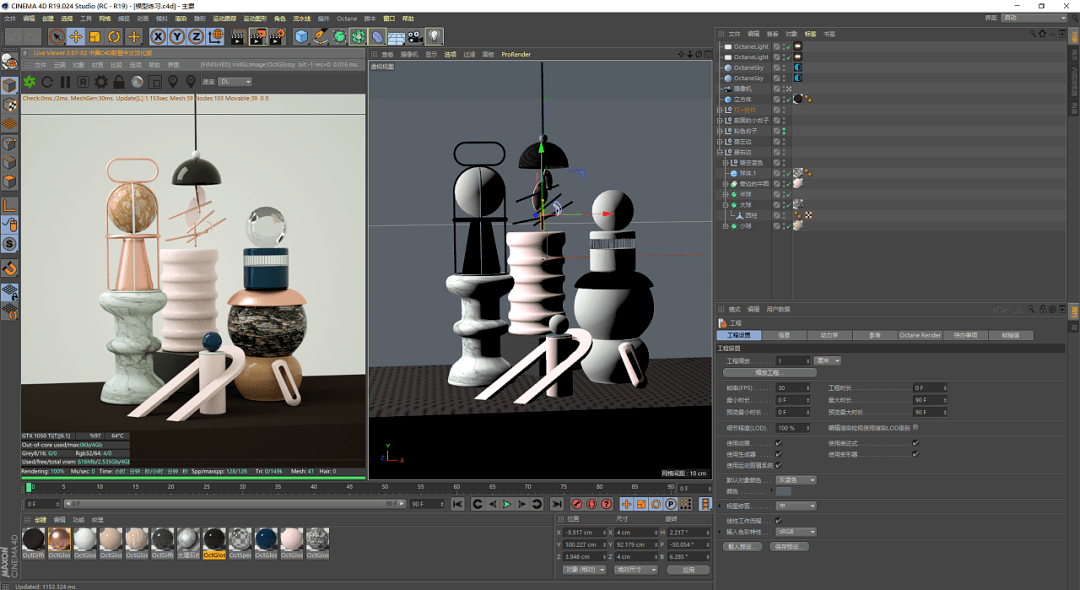Open the spline pen tool icon
1080x590 pixels.
[320, 36]
